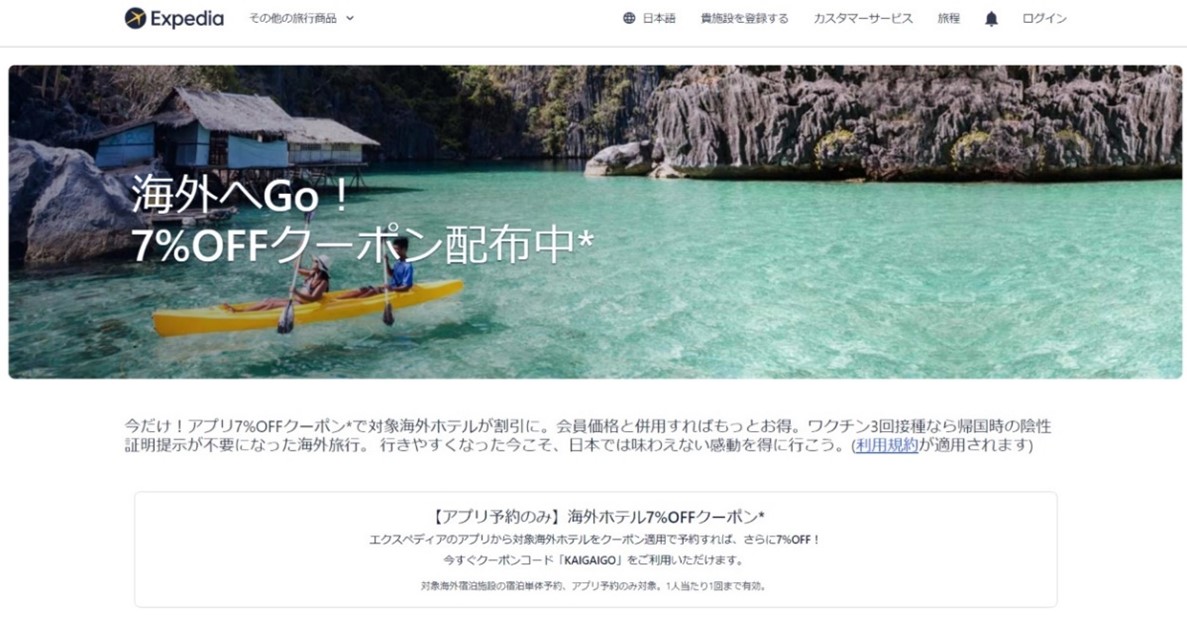Open 貴施設を登録する link
1187x628 pixels.
point(744,18)
